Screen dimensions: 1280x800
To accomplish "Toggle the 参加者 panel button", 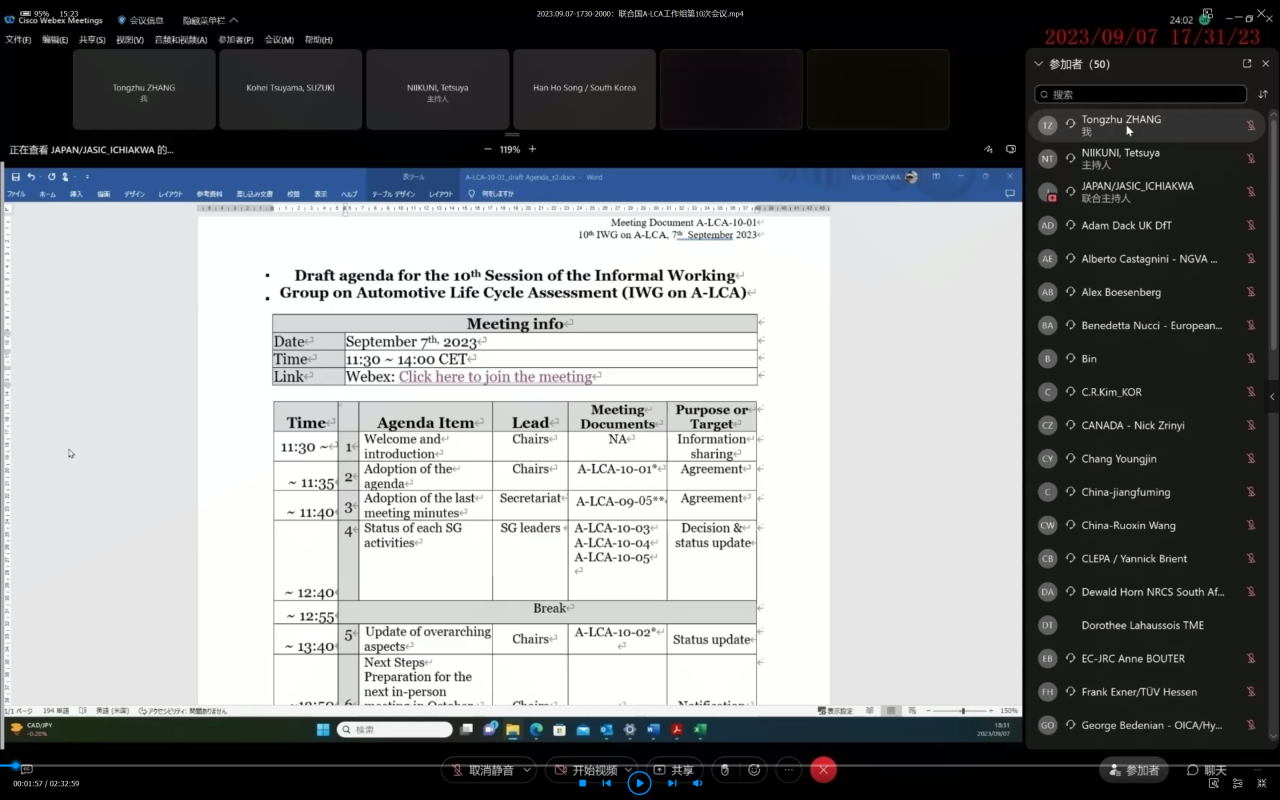I will click(1133, 770).
